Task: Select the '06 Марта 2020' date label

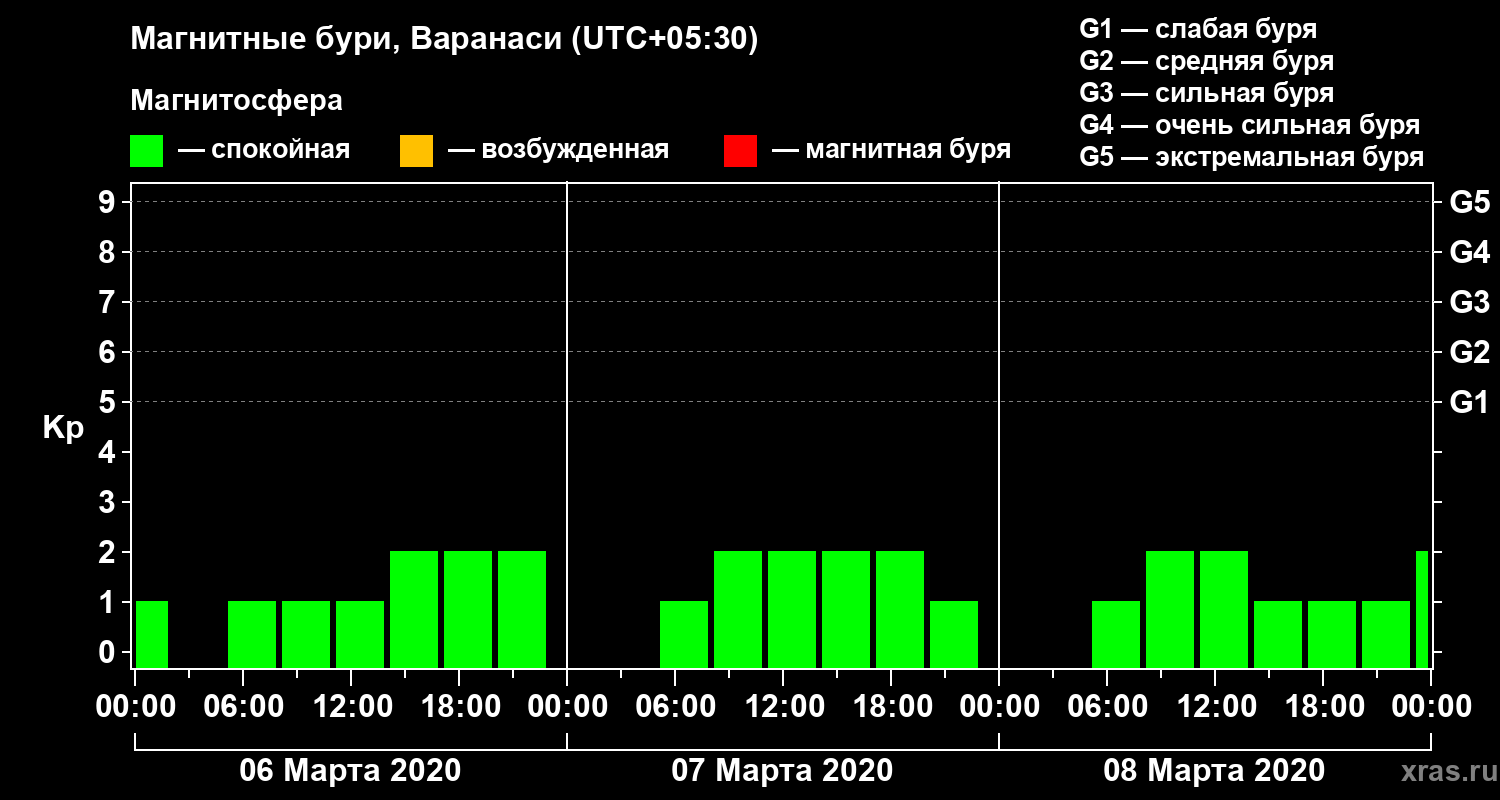Action: pyautogui.click(x=350, y=771)
